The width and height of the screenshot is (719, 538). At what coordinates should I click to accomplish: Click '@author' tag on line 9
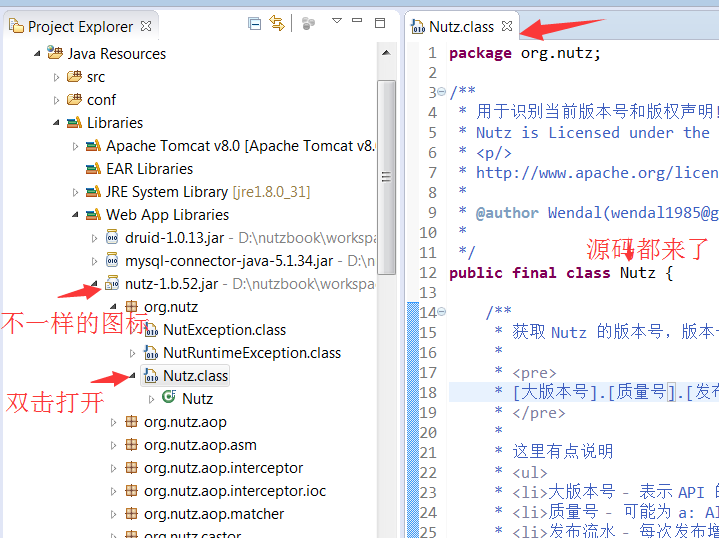pyautogui.click(x=507, y=213)
